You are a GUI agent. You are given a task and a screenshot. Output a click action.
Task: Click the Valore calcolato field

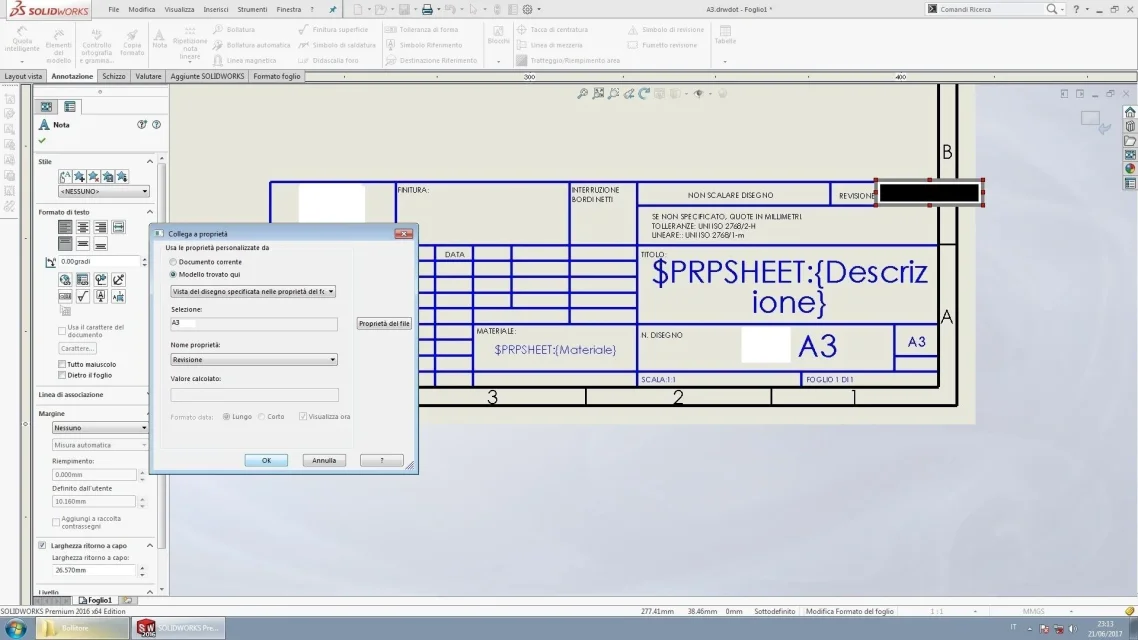point(254,395)
